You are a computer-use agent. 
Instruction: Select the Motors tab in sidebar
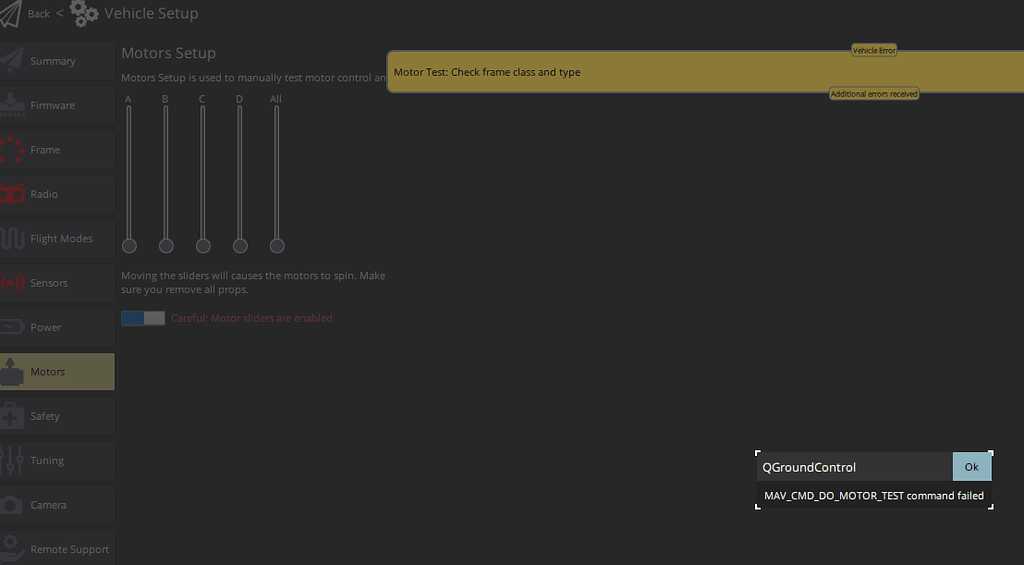pyautogui.click(x=57, y=372)
